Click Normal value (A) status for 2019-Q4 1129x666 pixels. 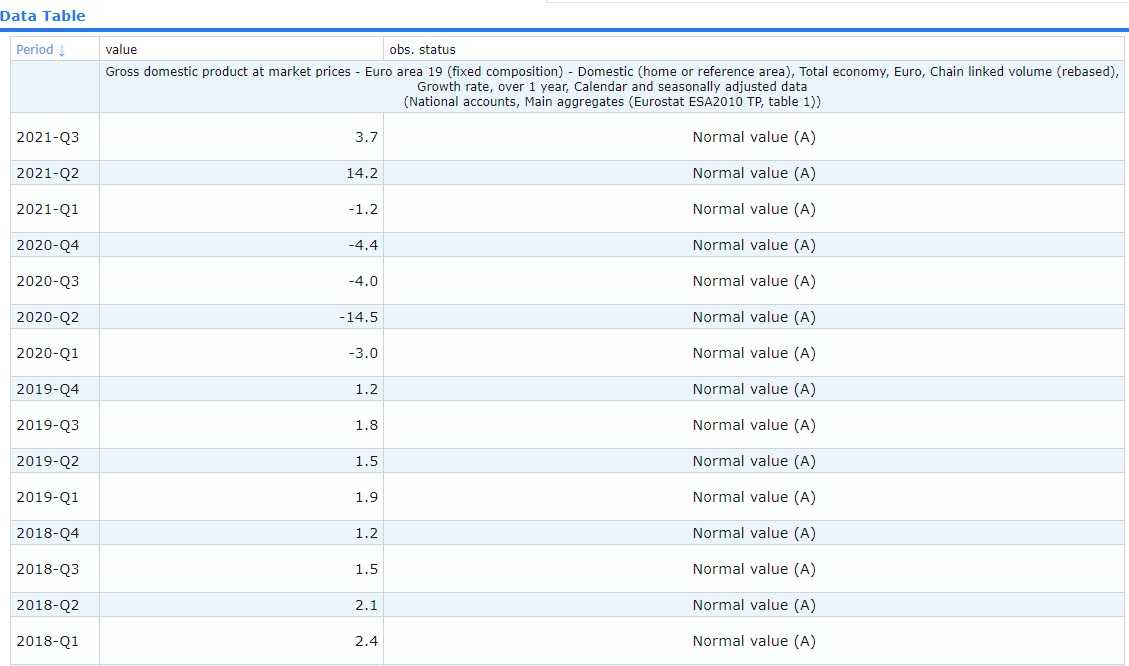(753, 389)
